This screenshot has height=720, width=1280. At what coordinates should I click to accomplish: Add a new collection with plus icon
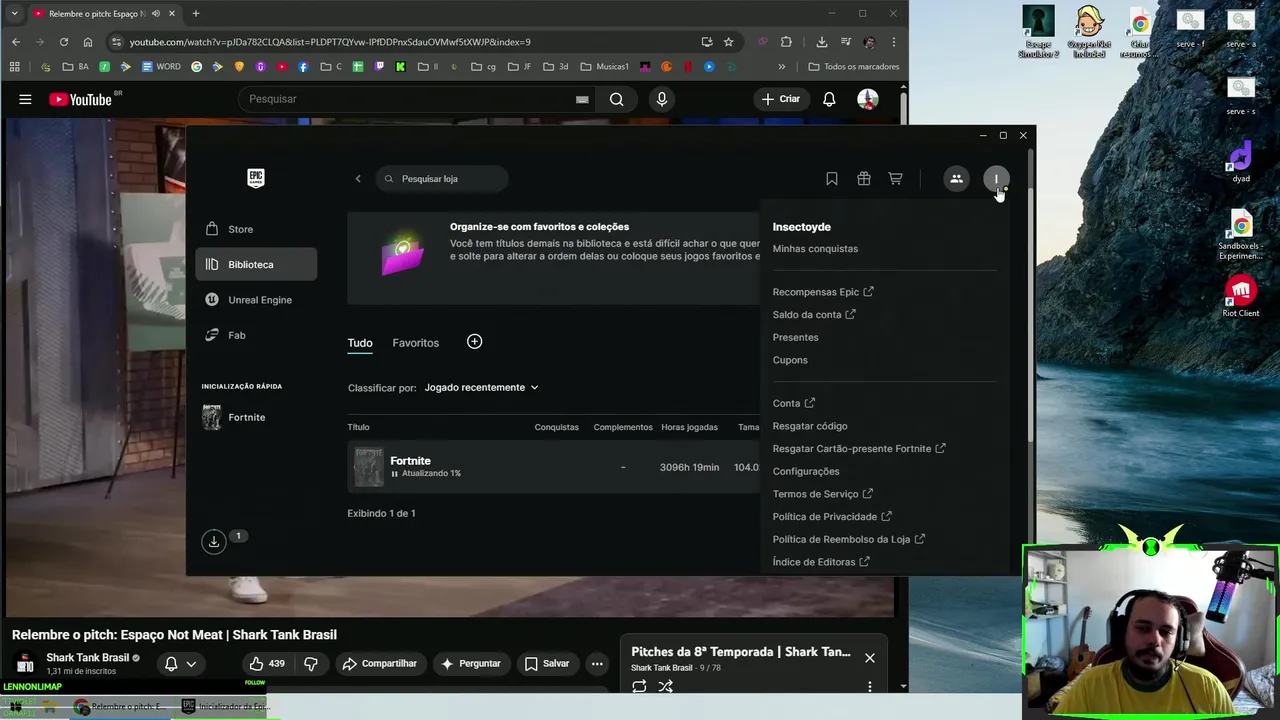[x=475, y=342]
